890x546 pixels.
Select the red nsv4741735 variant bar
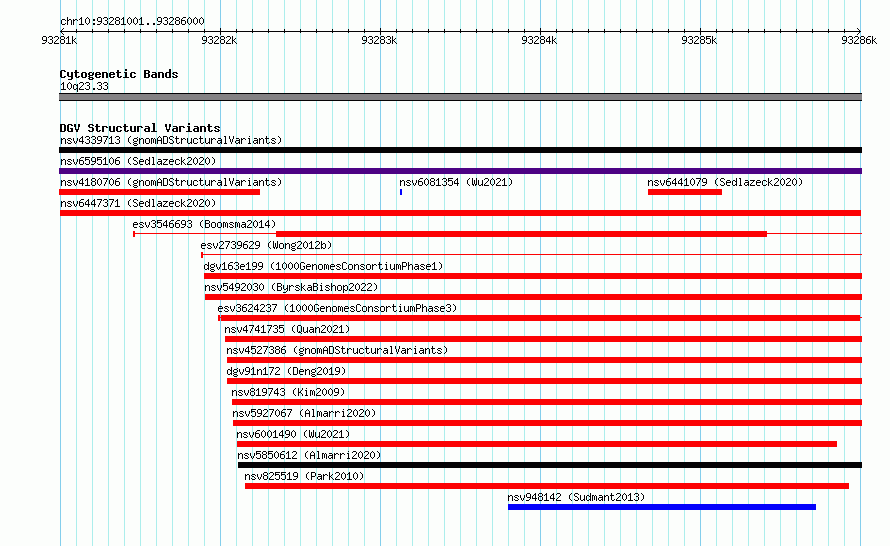(x=543, y=339)
